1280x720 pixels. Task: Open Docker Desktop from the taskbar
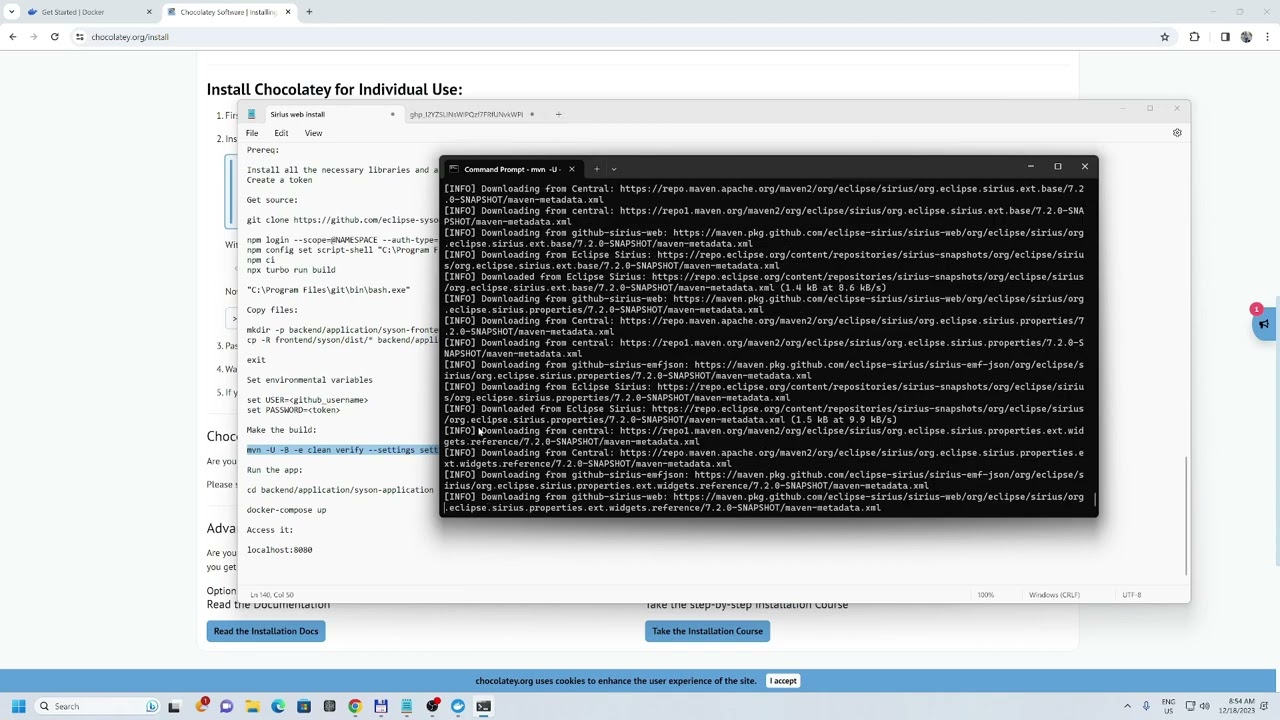pyautogui.click(x=458, y=706)
